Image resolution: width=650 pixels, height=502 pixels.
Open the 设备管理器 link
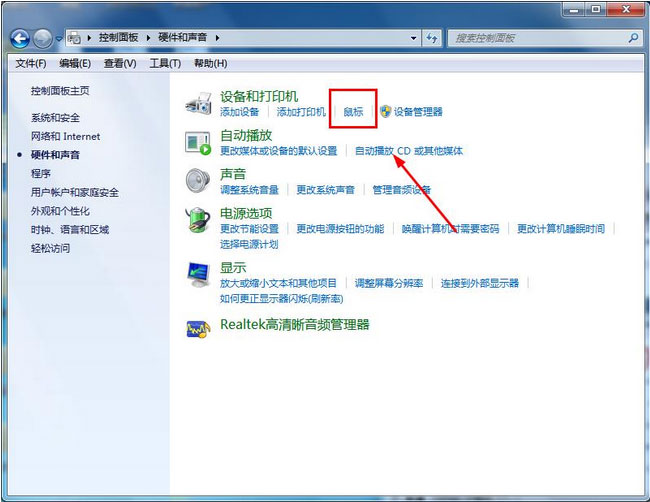pyautogui.click(x=418, y=112)
